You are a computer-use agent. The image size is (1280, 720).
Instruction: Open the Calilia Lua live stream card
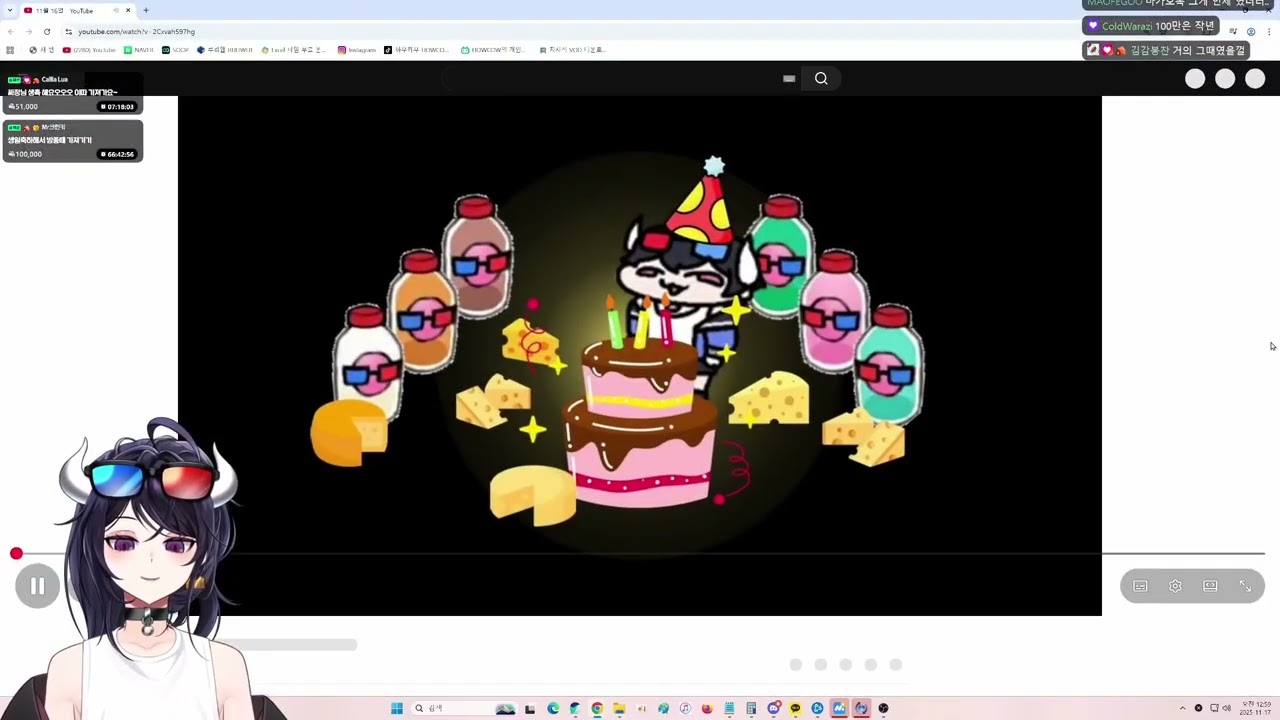72,93
